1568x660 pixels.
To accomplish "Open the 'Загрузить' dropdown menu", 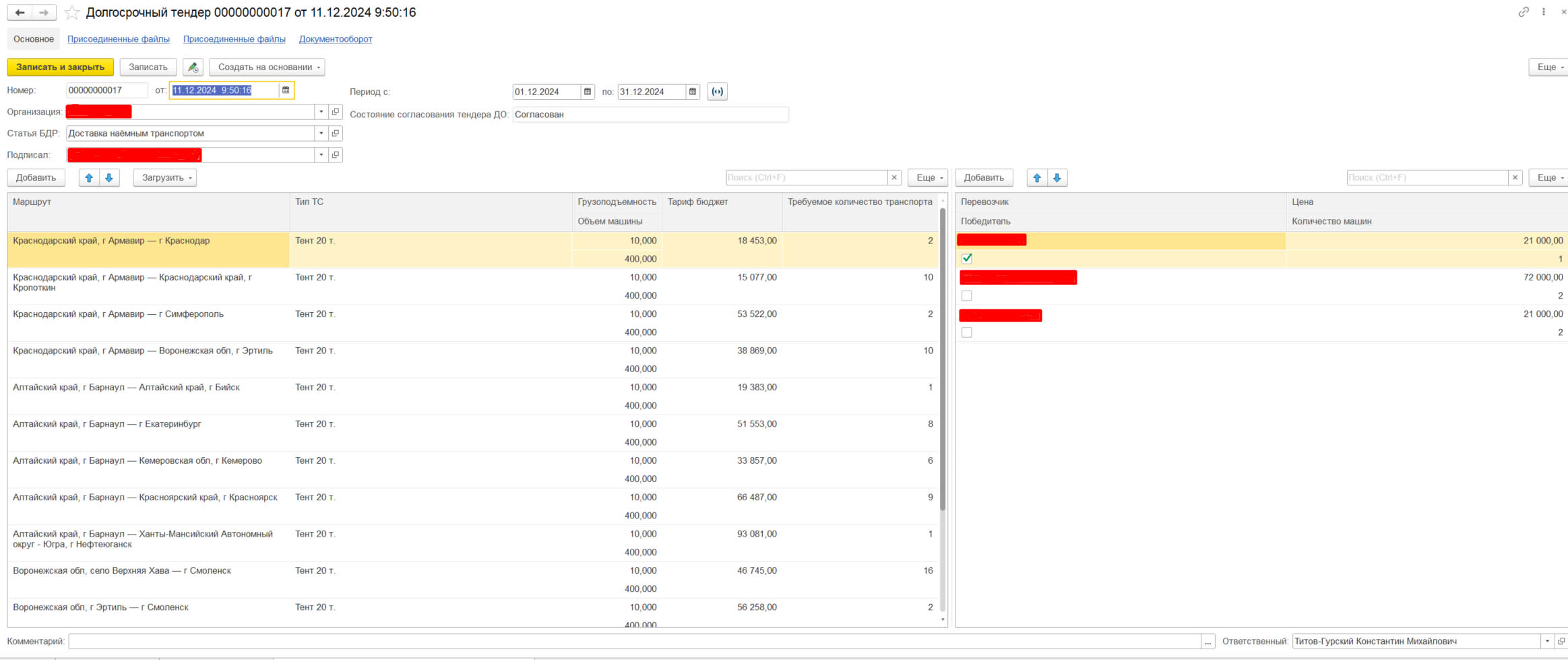I will pos(164,178).
